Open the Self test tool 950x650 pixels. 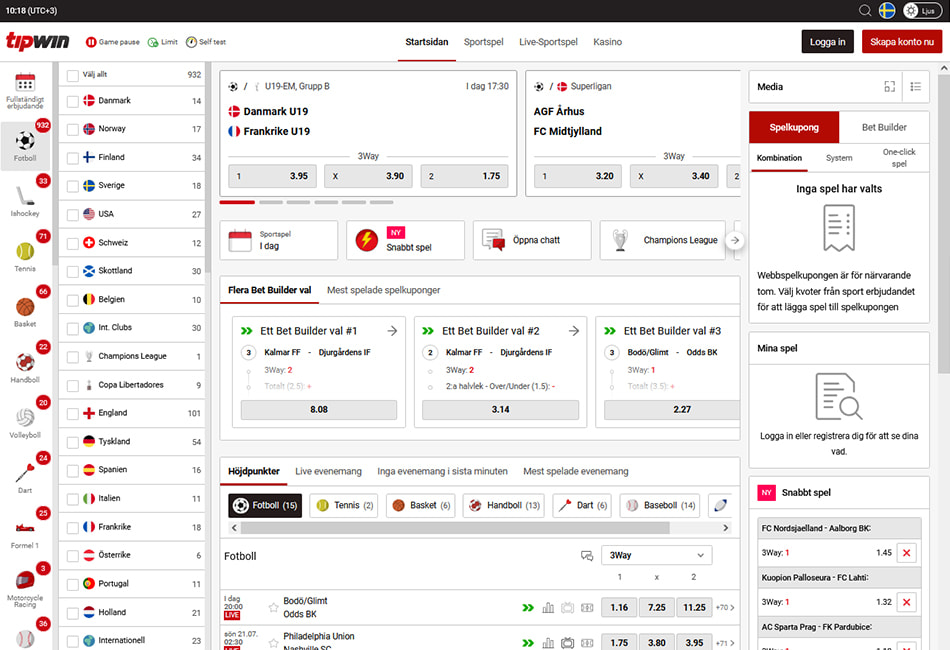point(206,42)
